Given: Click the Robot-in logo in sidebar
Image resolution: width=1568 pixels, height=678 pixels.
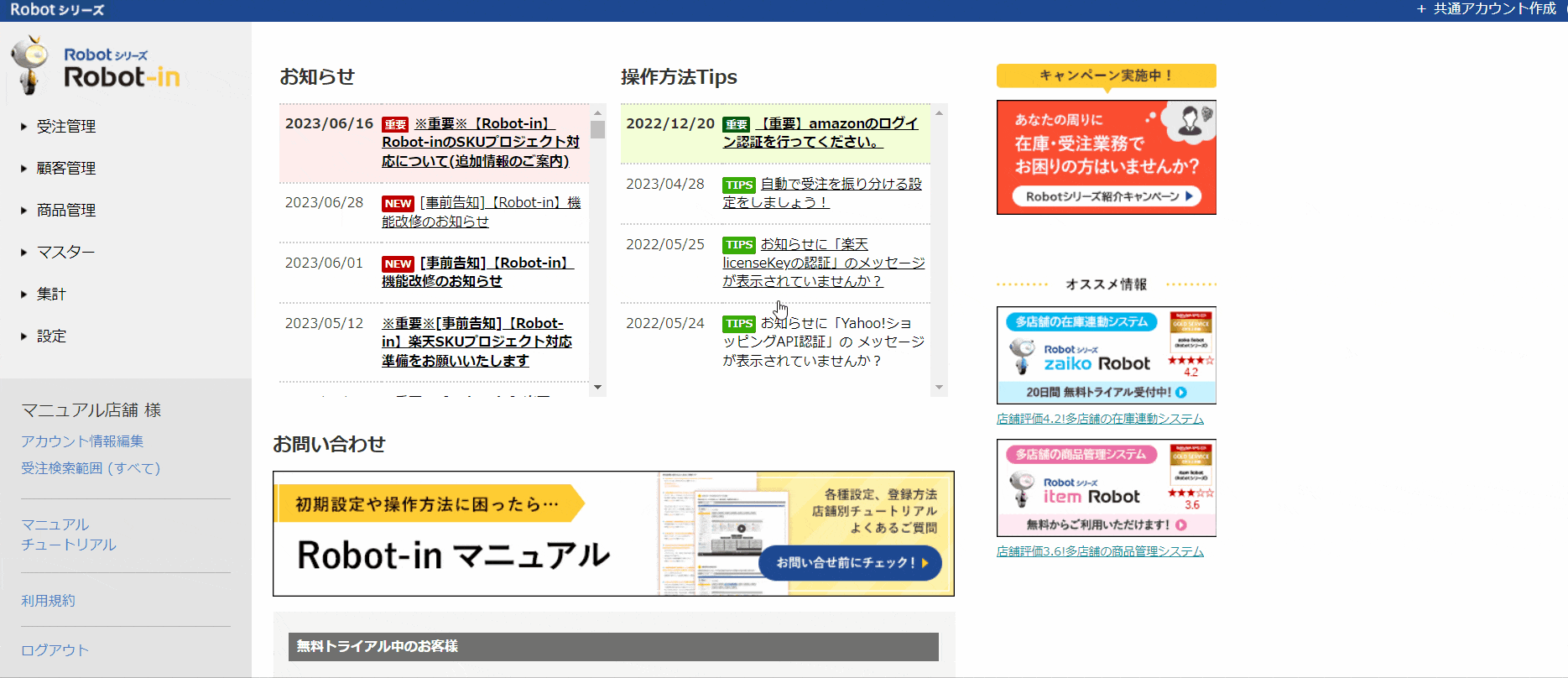Looking at the screenshot, I should (96, 67).
